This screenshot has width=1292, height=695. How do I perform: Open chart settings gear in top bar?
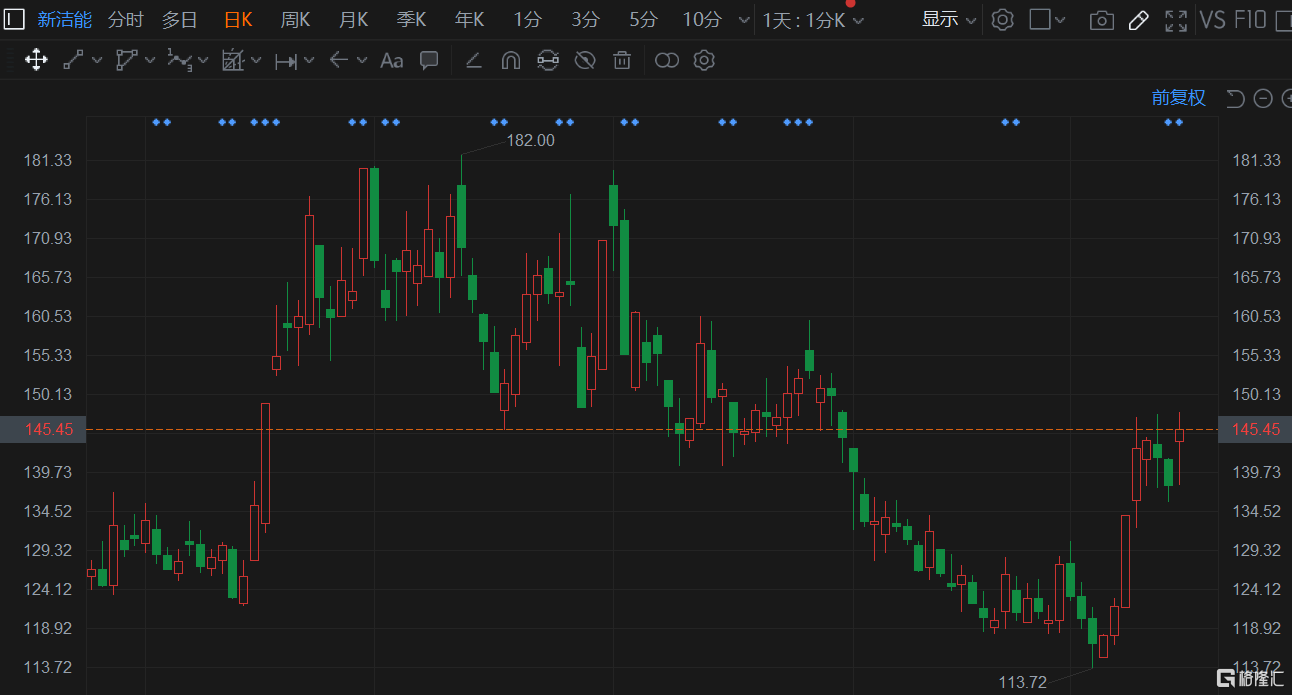pyautogui.click(x=1003, y=19)
